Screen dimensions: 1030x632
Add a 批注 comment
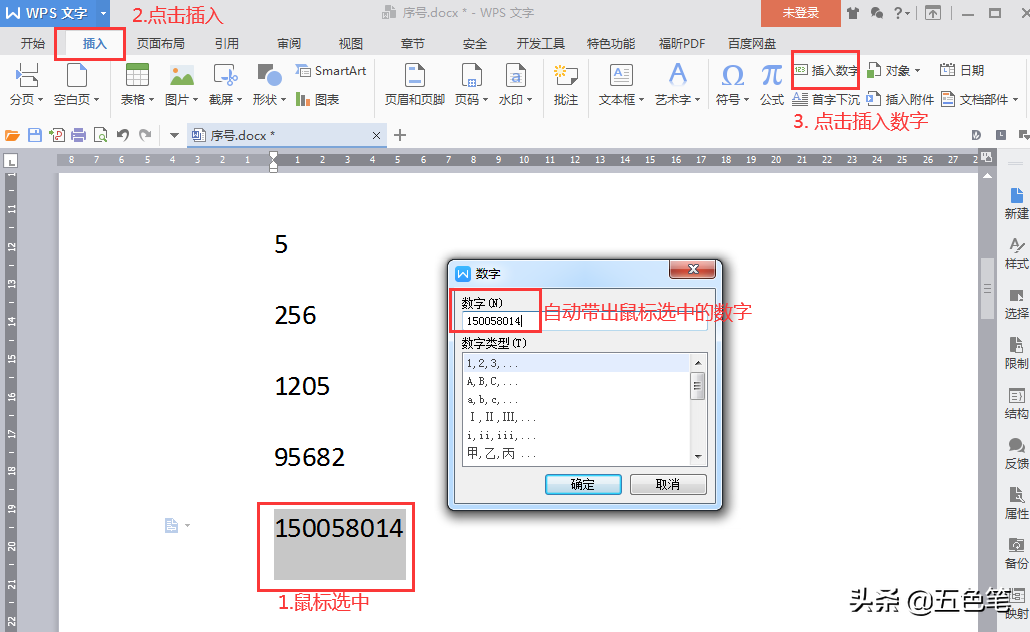tap(566, 84)
